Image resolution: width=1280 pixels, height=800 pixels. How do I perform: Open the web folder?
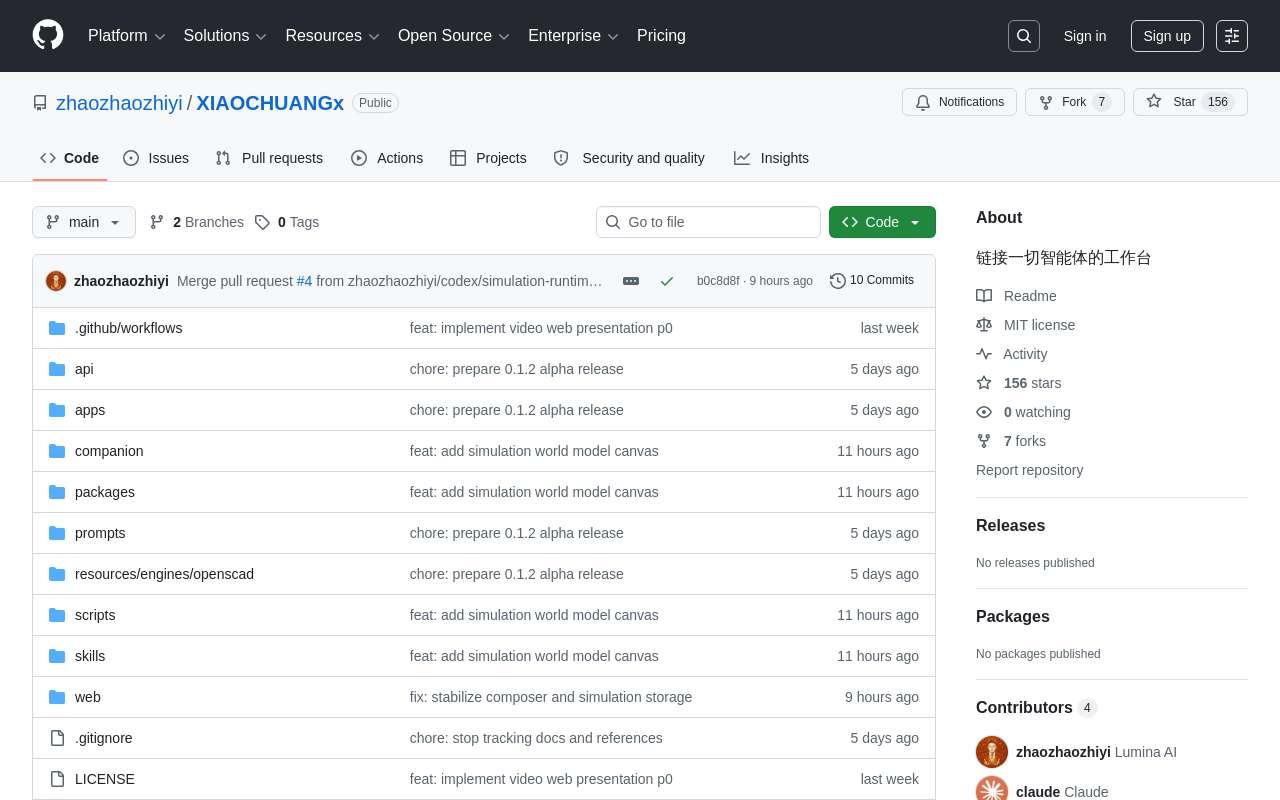[x=88, y=697]
